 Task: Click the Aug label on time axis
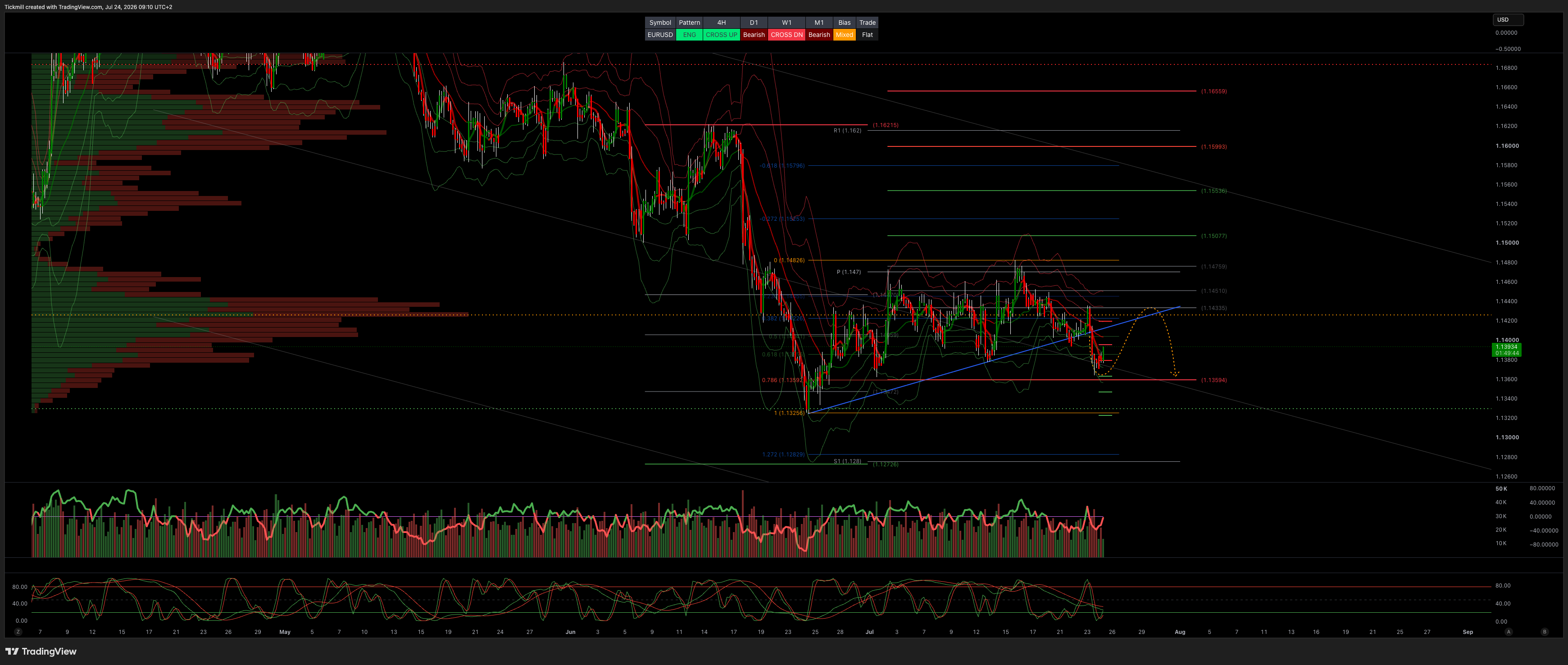click(1180, 632)
